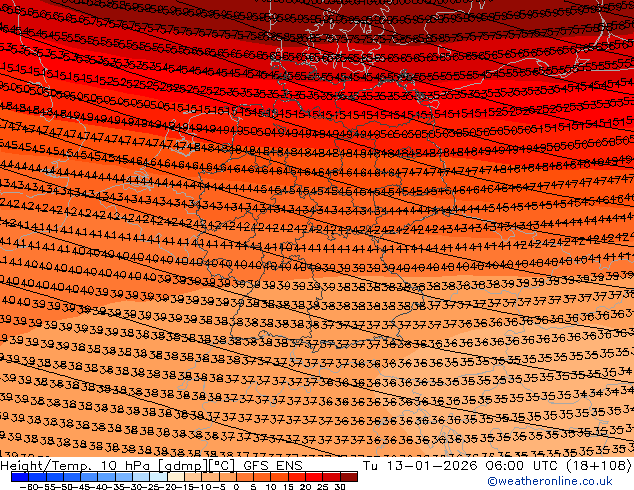Viewport: 634px width, 490px height.
Task: Click the 'GFS ENS' model label
Action: (x=273, y=466)
